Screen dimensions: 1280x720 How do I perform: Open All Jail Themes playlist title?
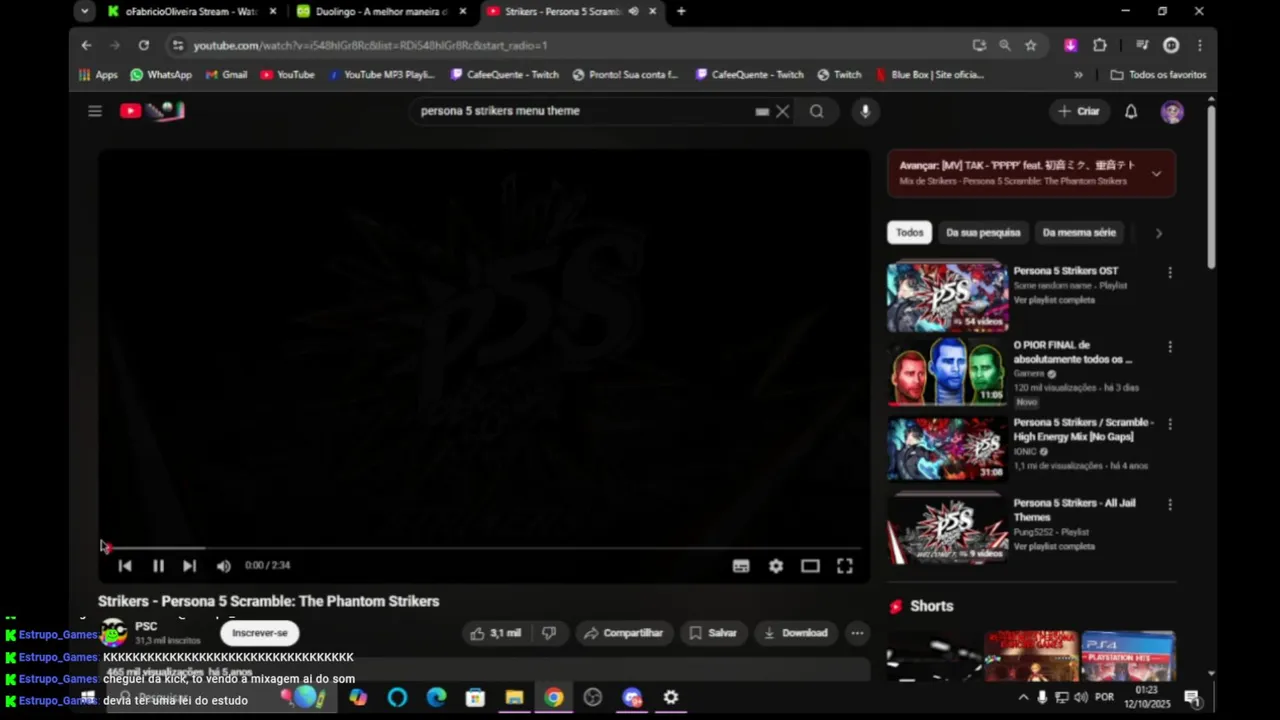pyautogui.click(x=1074, y=510)
